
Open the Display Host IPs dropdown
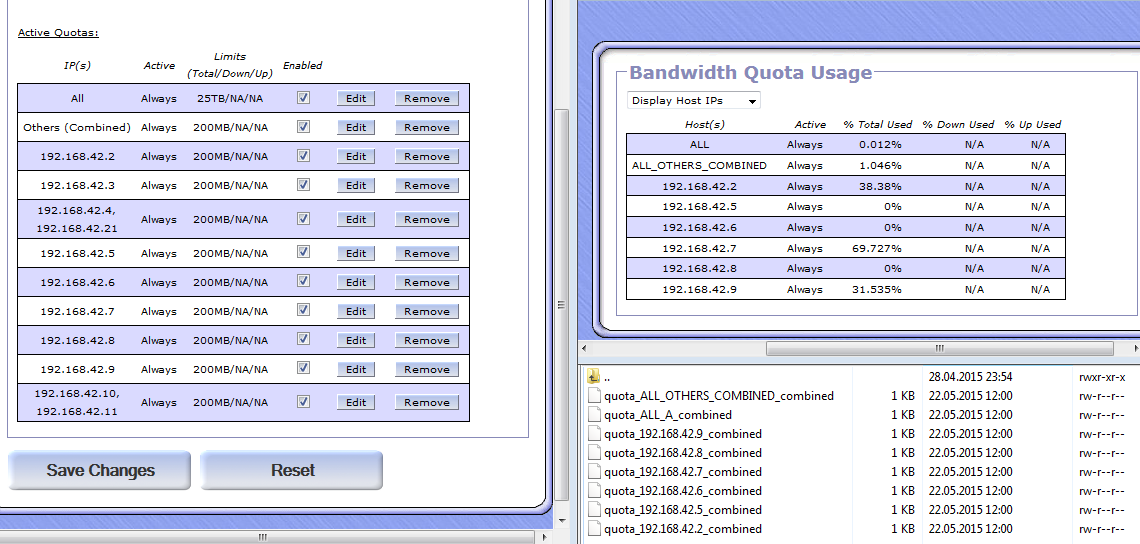[694, 100]
